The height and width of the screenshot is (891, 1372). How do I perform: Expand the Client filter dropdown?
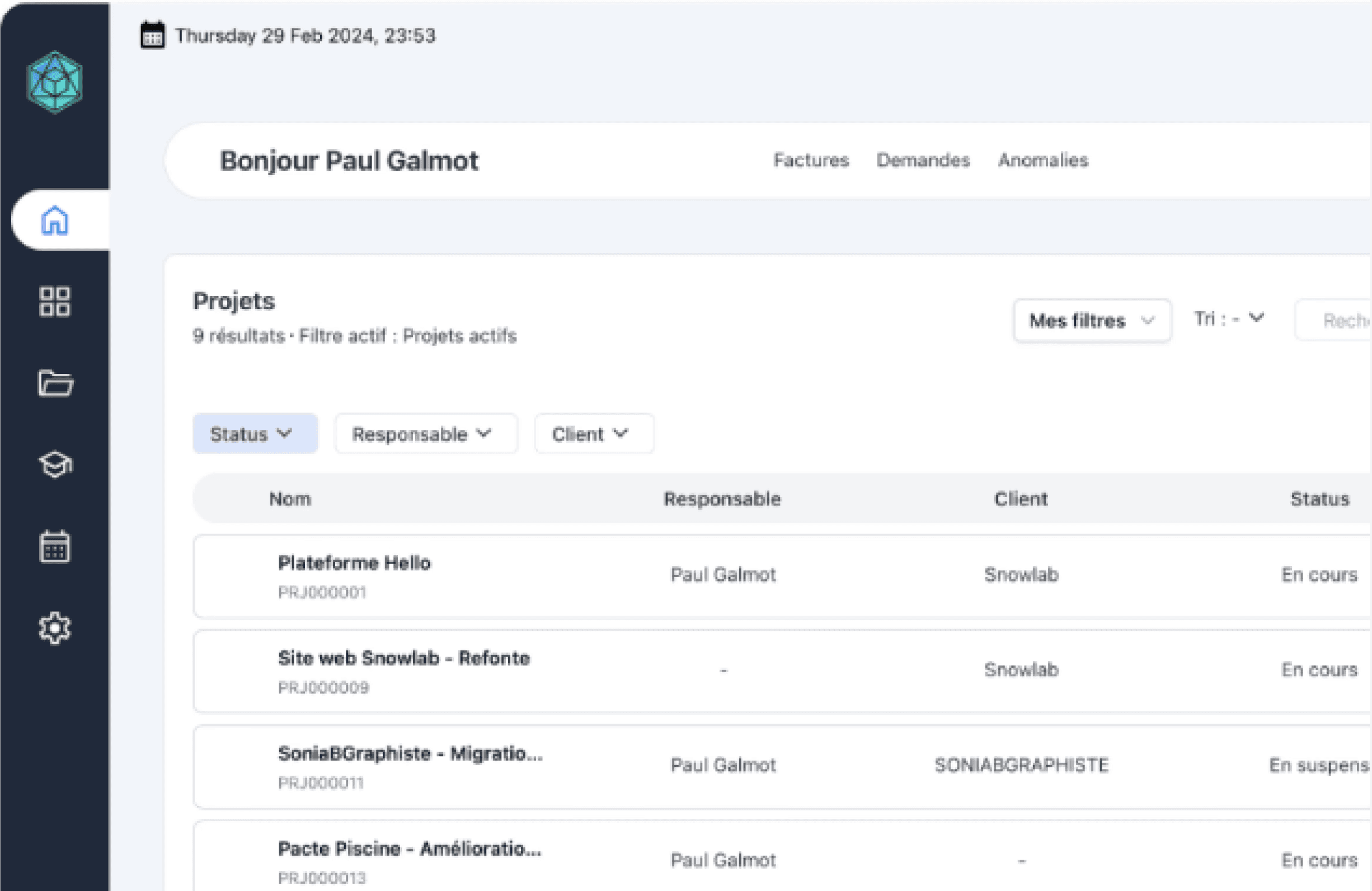(593, 434)
